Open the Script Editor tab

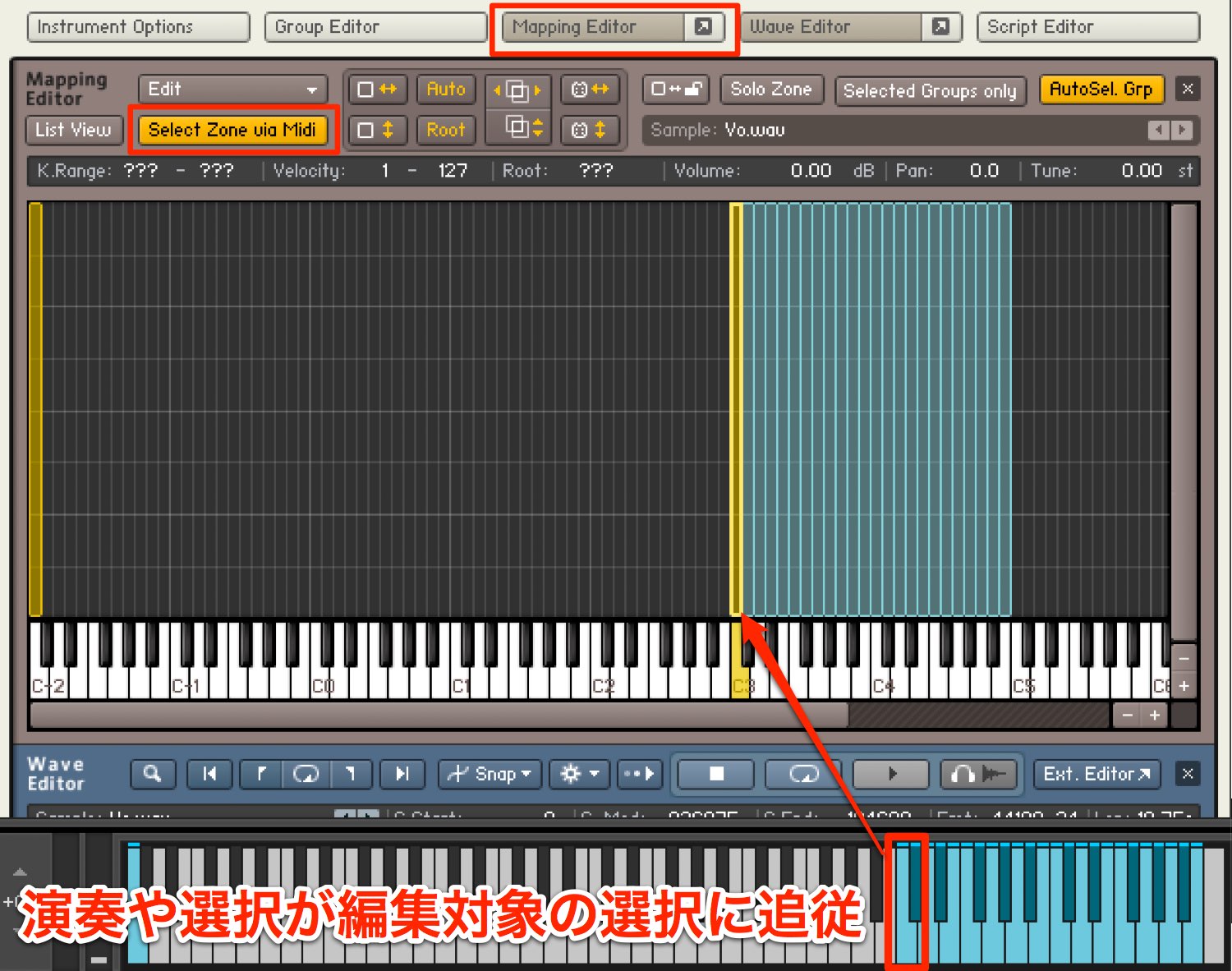coord(1088,27)
